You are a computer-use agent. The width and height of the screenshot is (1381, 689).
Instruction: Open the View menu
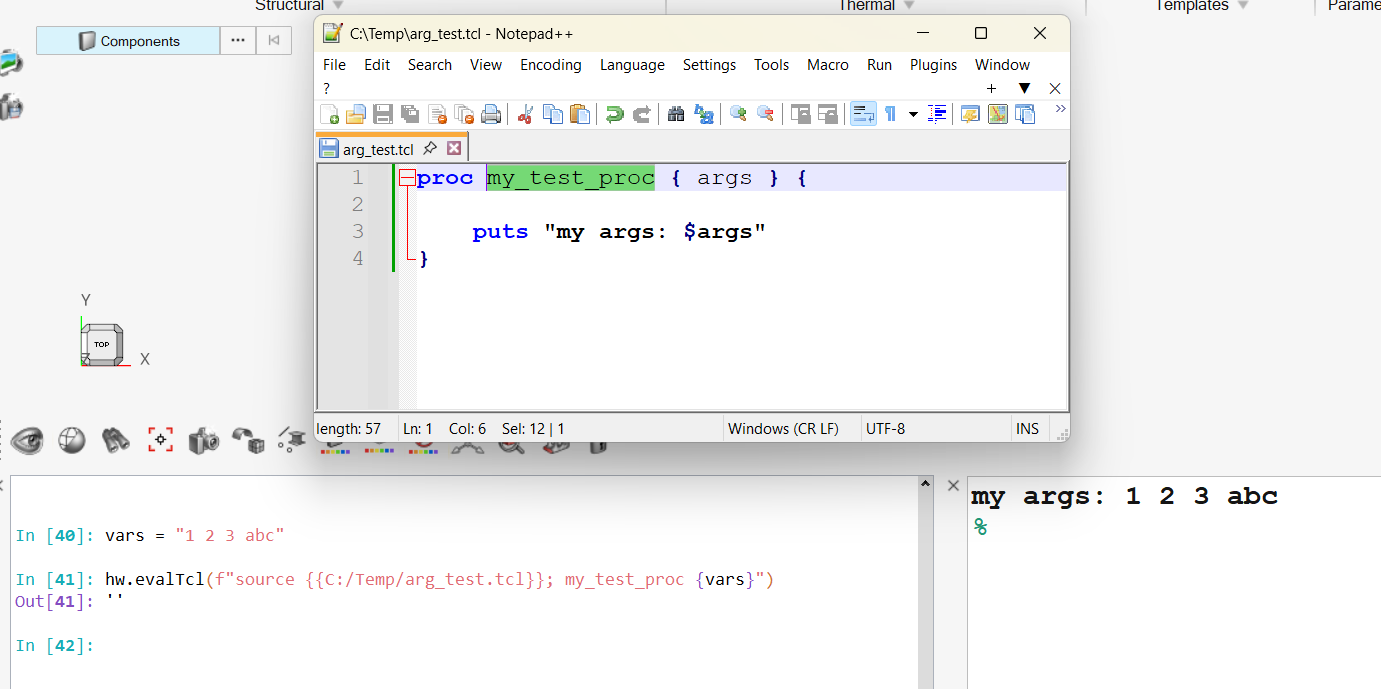pyautogui.click(x=486, y=65)
